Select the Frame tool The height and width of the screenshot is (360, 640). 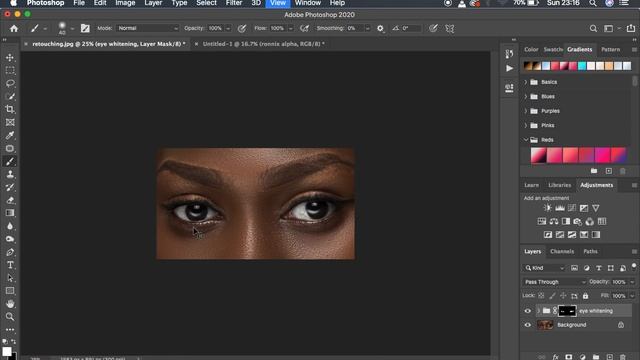[10, 122]
